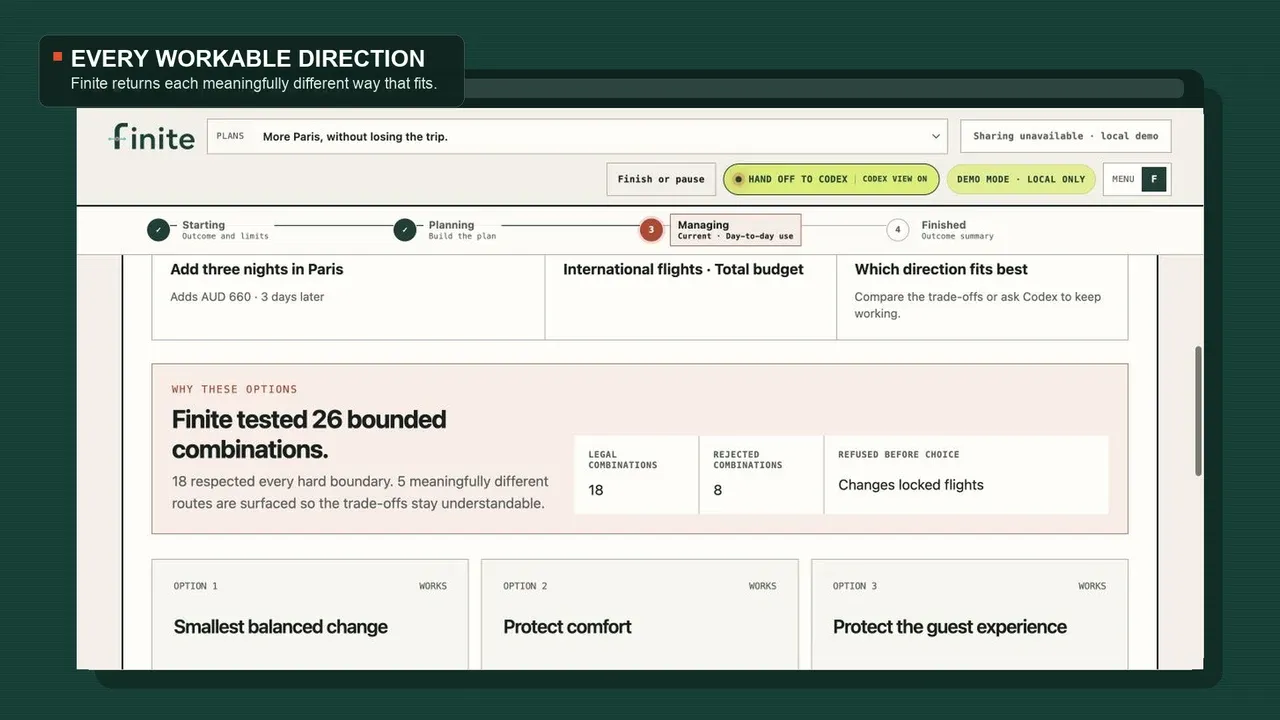Viewport: 1280px width, 720px height.
Task: Click the Which direction fits best heading
Action: 941,269
